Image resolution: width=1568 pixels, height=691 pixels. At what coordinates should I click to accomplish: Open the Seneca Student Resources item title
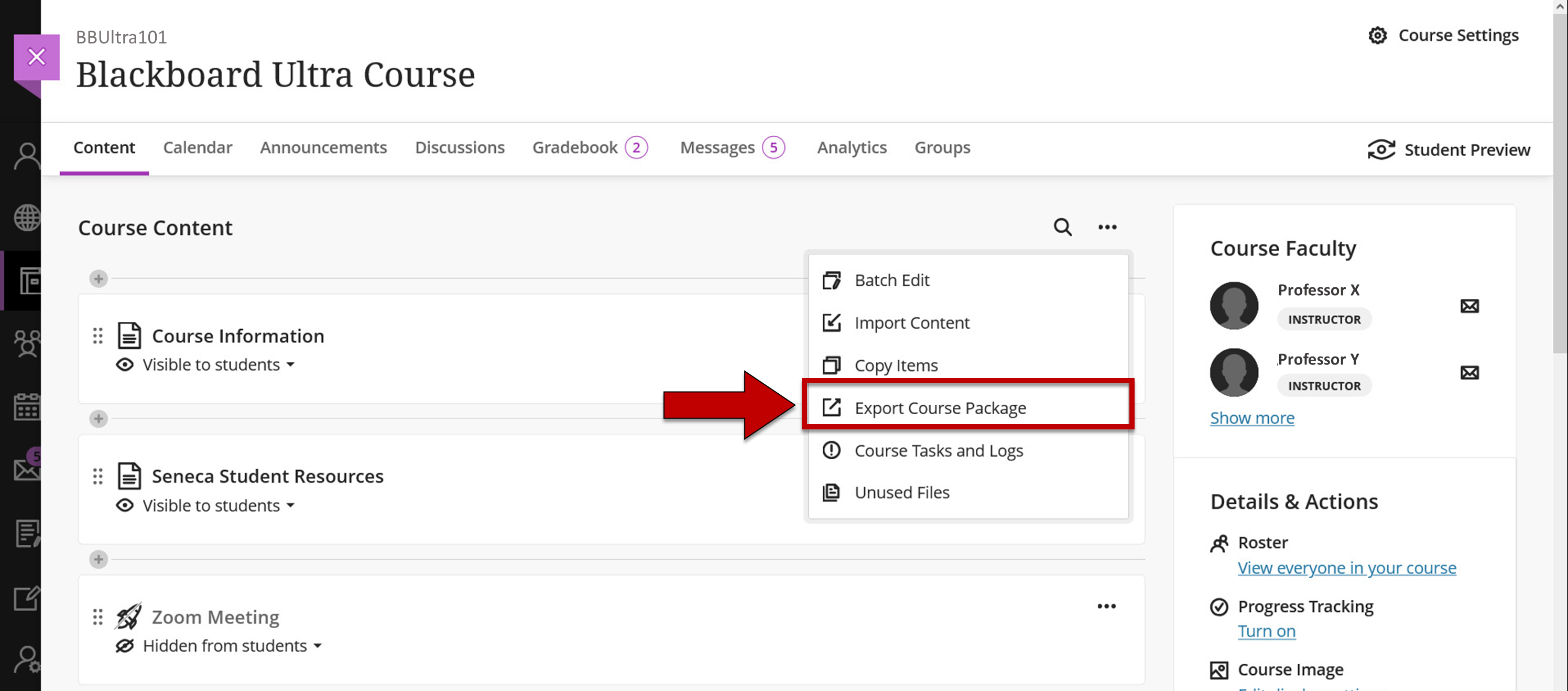(267, 476)
